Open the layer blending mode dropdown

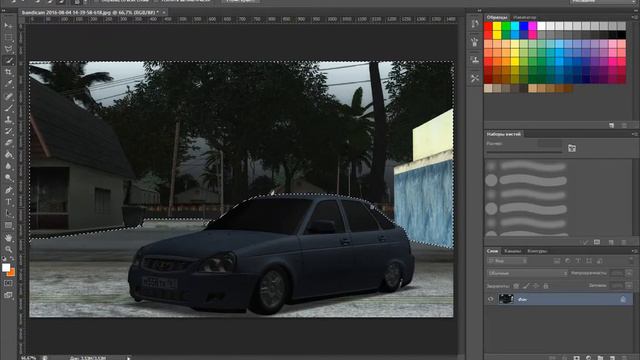527,273
